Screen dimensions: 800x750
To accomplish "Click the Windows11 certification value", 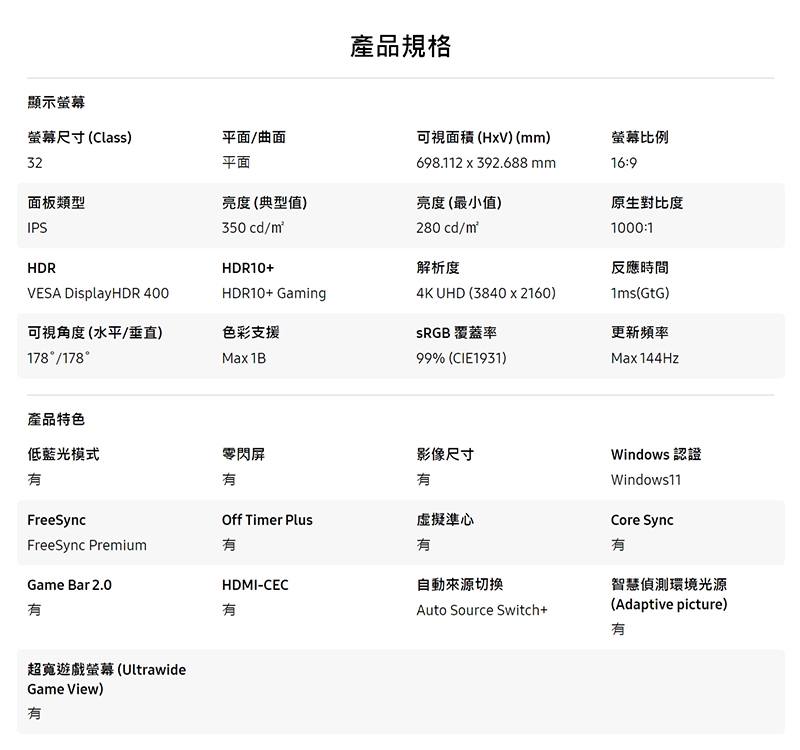I will 645,480.
